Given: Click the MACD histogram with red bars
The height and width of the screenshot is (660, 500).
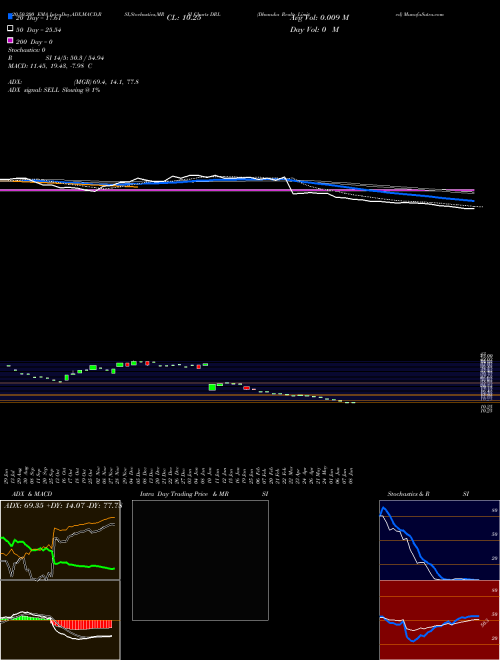Looking at the screenshot, I should coord(60,620).
